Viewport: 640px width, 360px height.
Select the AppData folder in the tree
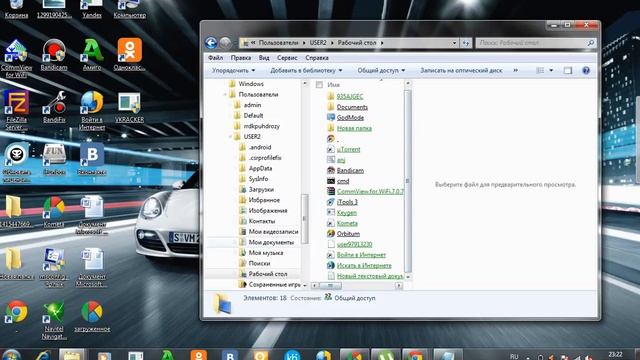click(x=260, y=169)
